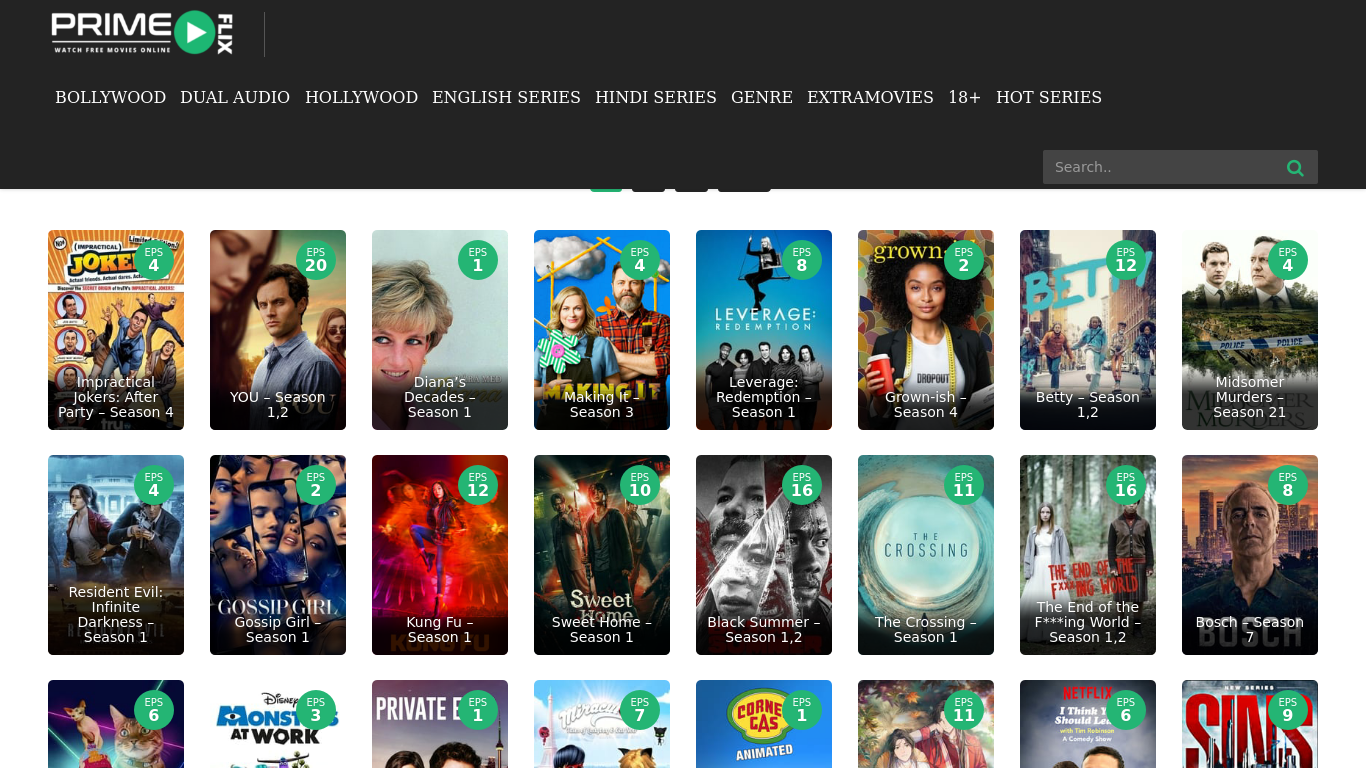The height and width of the screenshot is (768, 1366).
Task: Click the EPS 20 badge on YOU poster
Action: [315, 258]
